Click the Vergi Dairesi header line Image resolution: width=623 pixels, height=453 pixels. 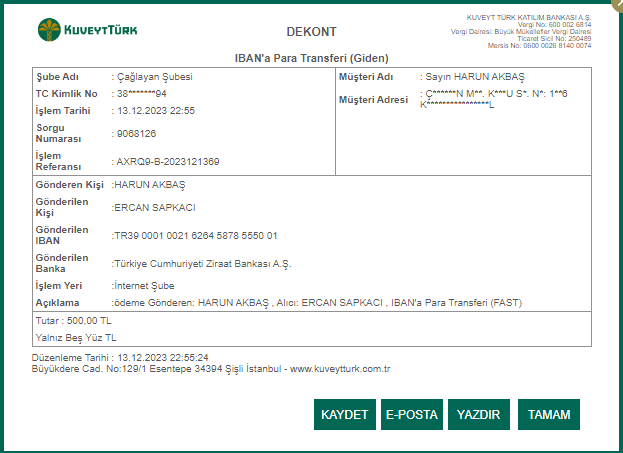click(521, 31)
